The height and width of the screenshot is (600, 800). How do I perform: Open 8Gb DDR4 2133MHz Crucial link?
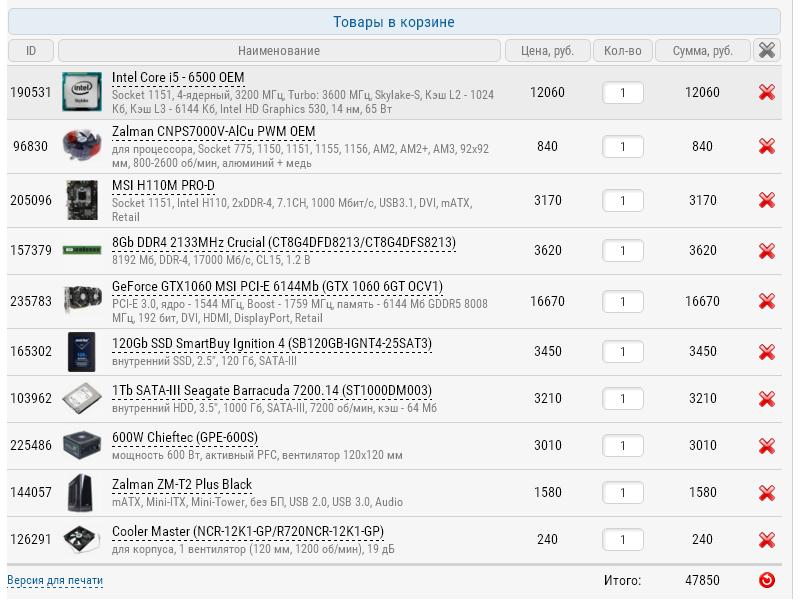point(284,242)
